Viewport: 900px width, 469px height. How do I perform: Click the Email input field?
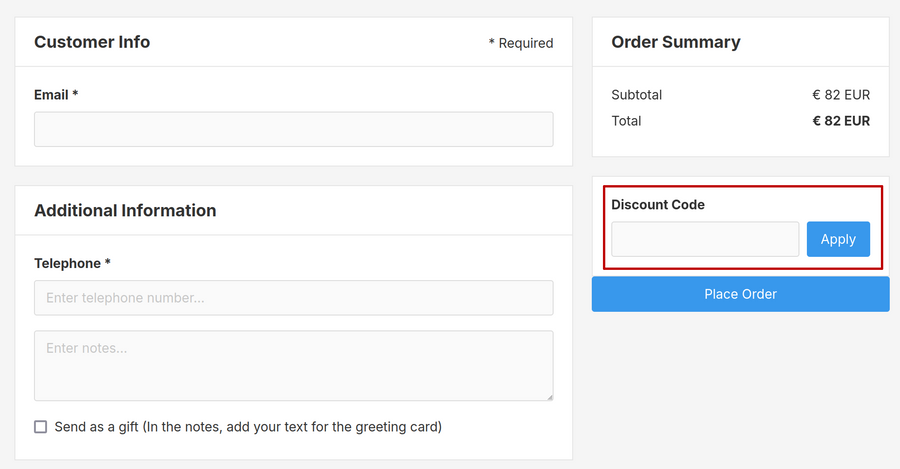tap(293, 129)
